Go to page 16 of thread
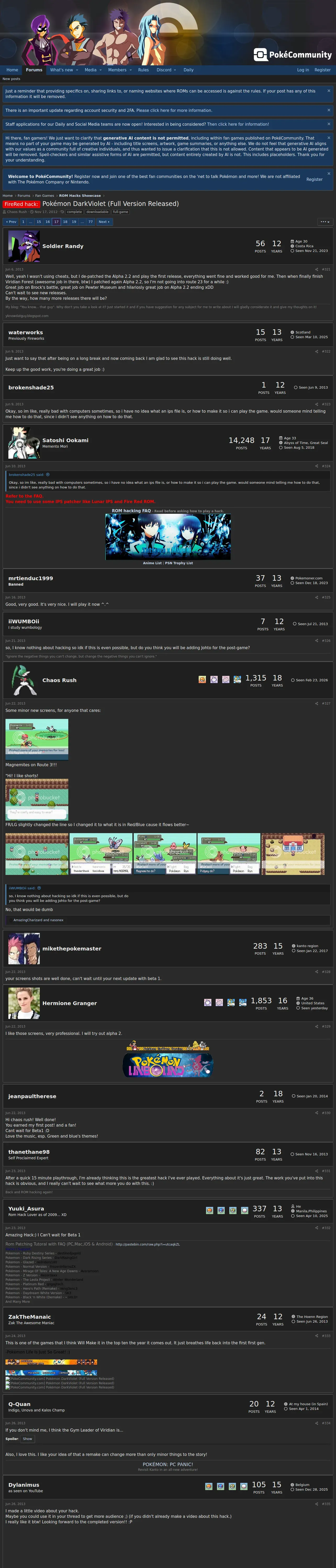Viewport: 336px width, 1568px height. (x=48, y=222)
